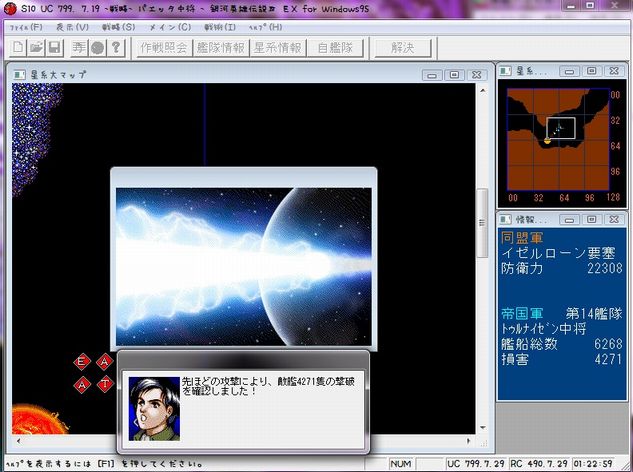The image size is (633, 472).
Task: Click the application icon in the title bar
Action: 10,8
